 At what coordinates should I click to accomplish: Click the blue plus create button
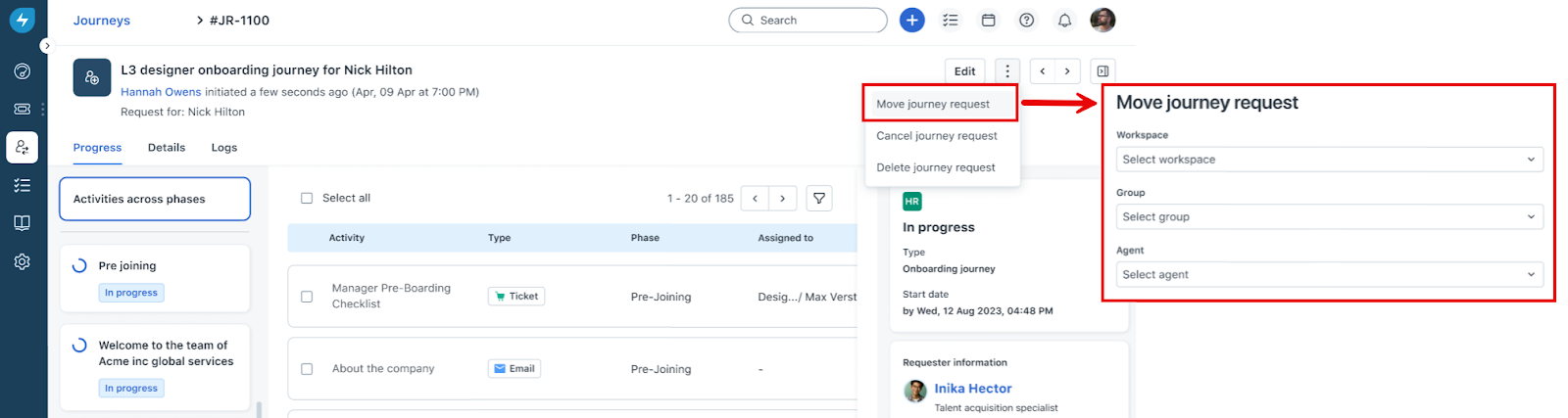(x=911, y=20)
